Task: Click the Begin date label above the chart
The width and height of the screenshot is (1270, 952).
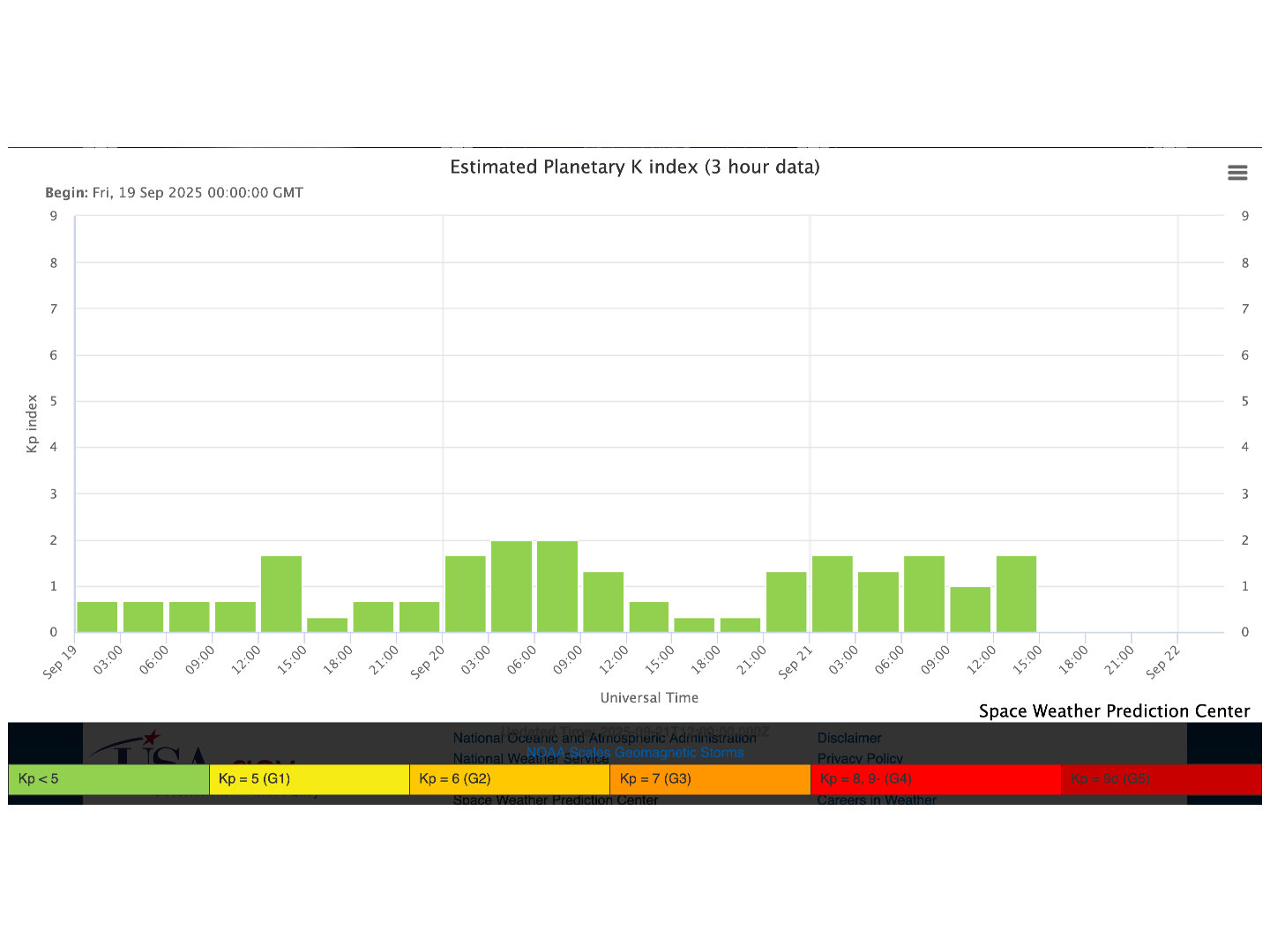Action: (x=174, y=192)
